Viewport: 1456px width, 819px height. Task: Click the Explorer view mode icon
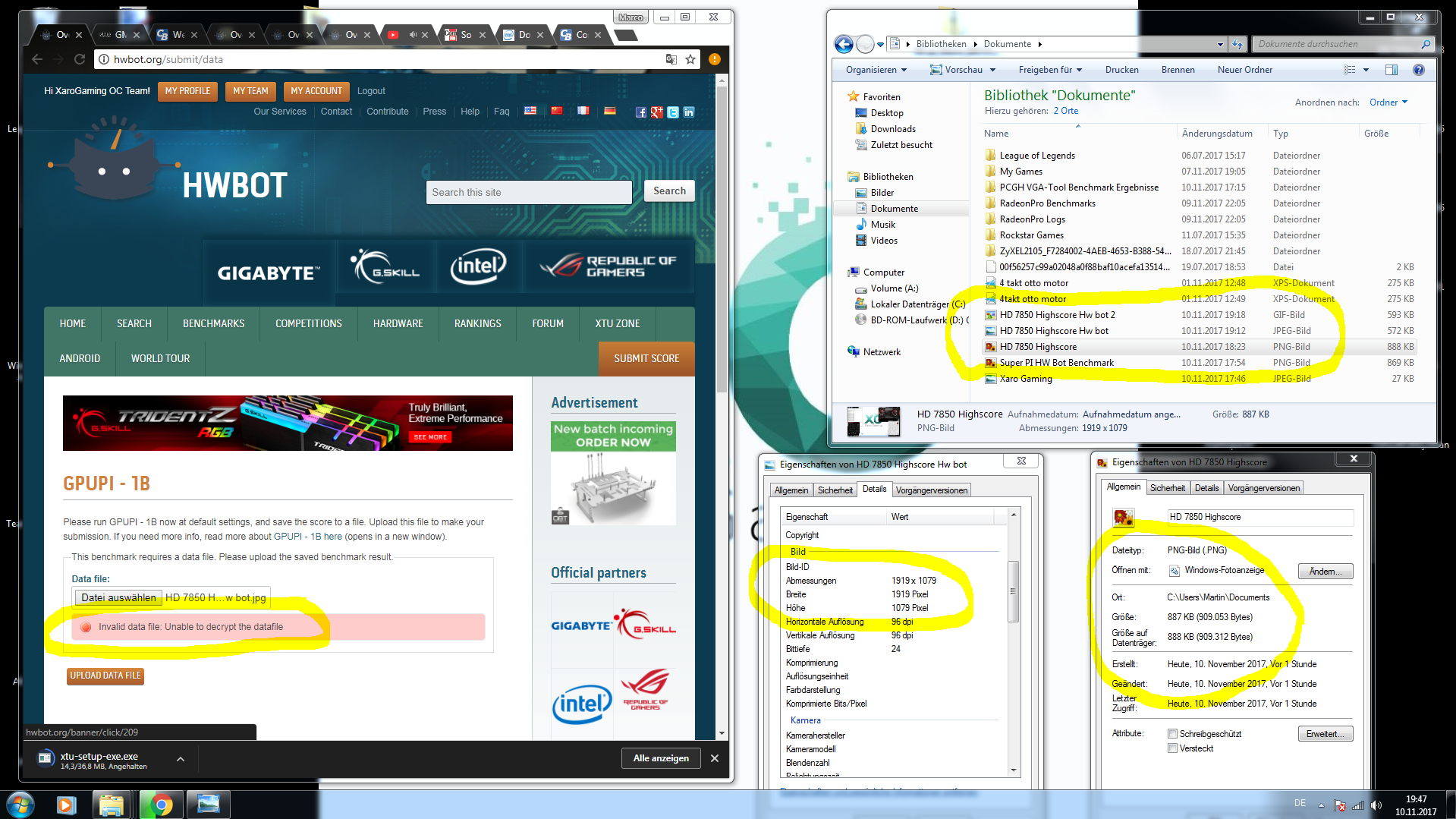[1349, 70]
